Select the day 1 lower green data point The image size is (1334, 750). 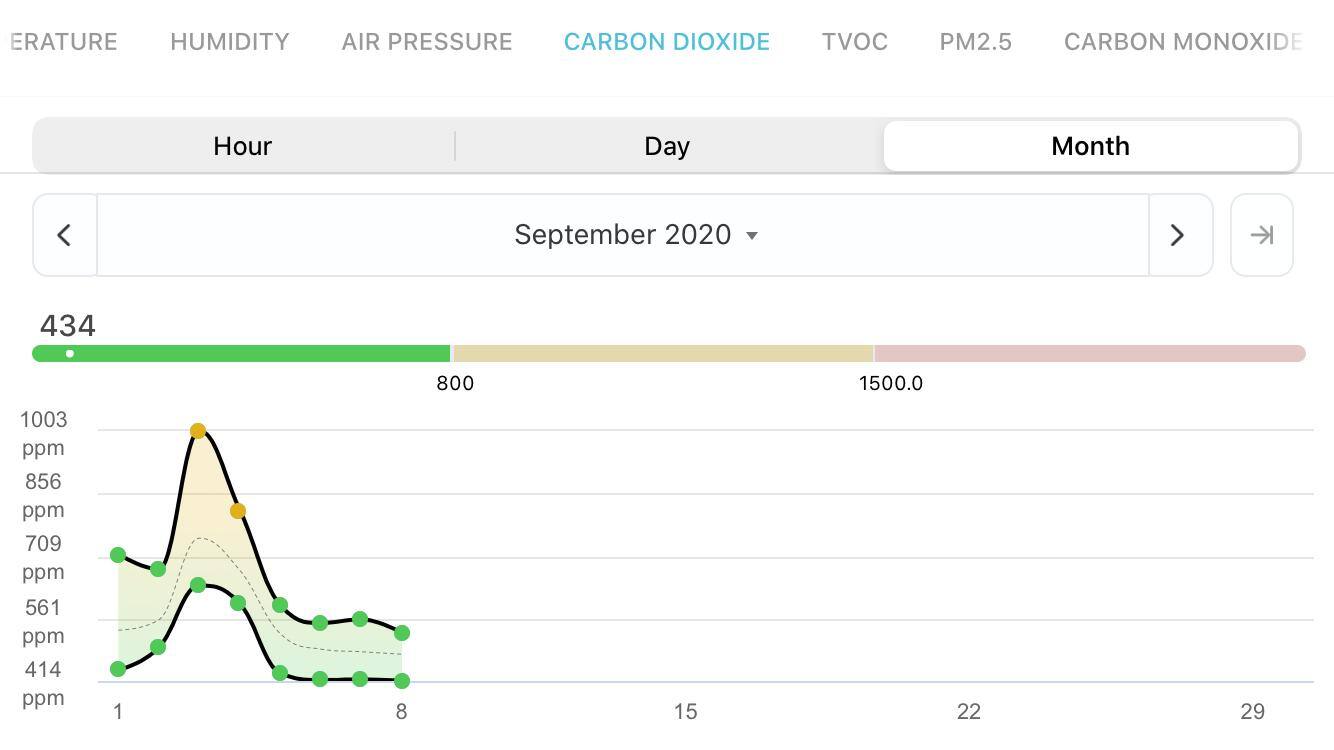point(118,669)
